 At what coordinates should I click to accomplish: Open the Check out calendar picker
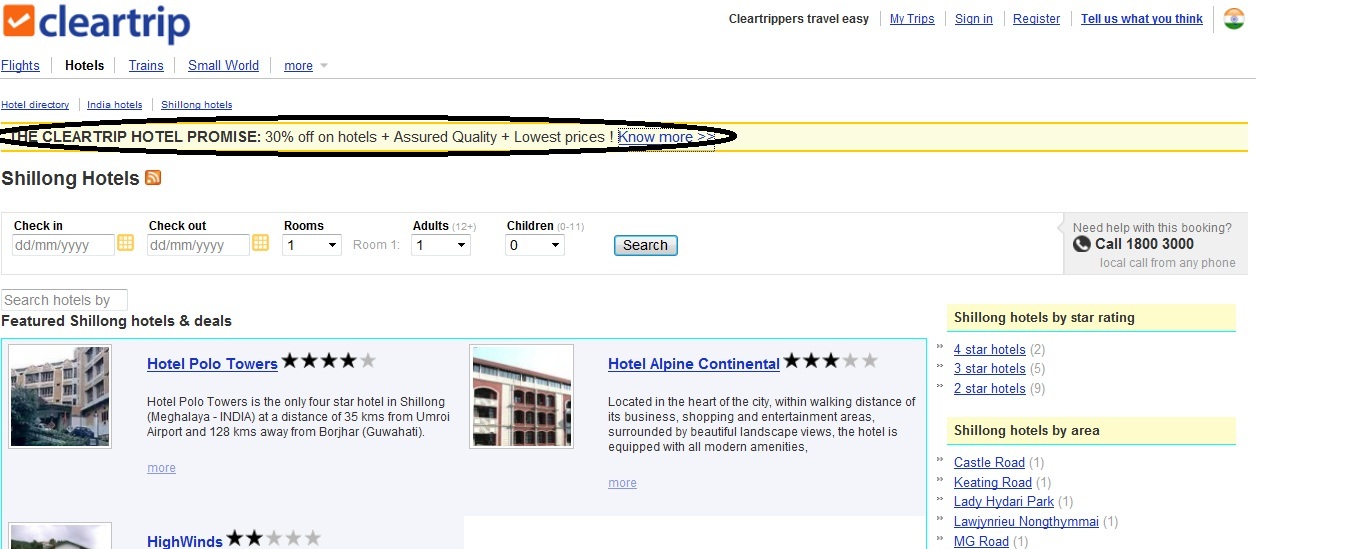[x=261, y=243]
